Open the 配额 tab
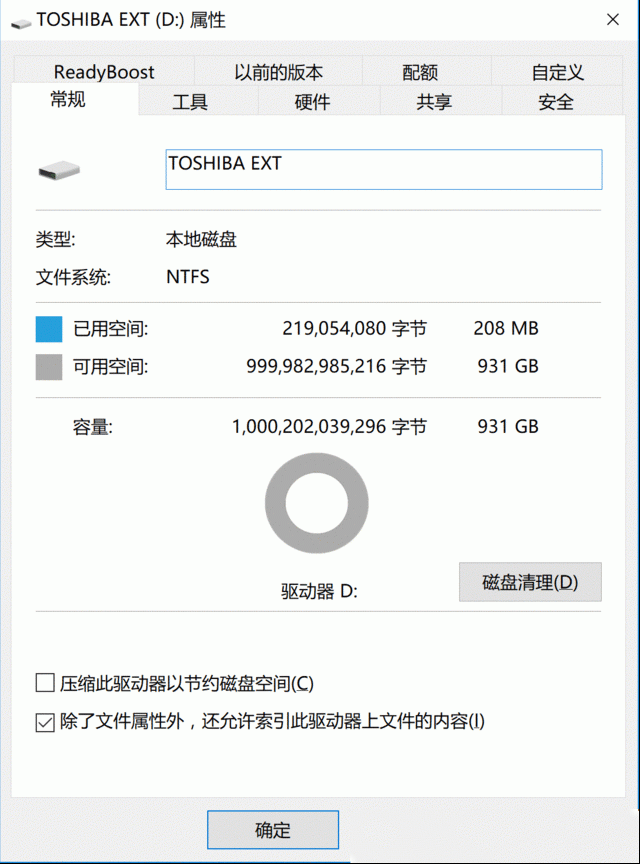Viewport: 640px width, 864px height. [x=420, y=71]
